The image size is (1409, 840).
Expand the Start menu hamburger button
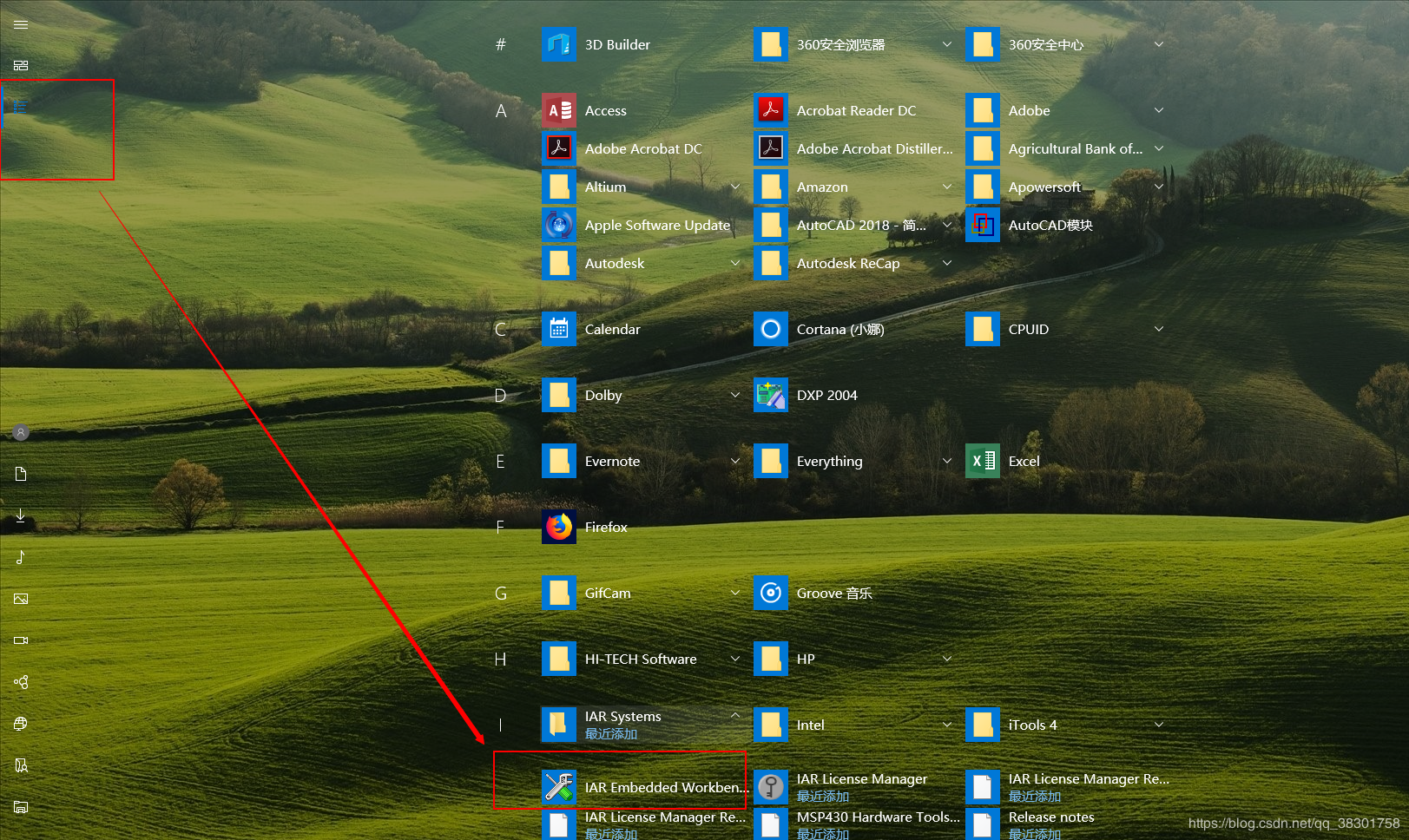tap(21, 24)
